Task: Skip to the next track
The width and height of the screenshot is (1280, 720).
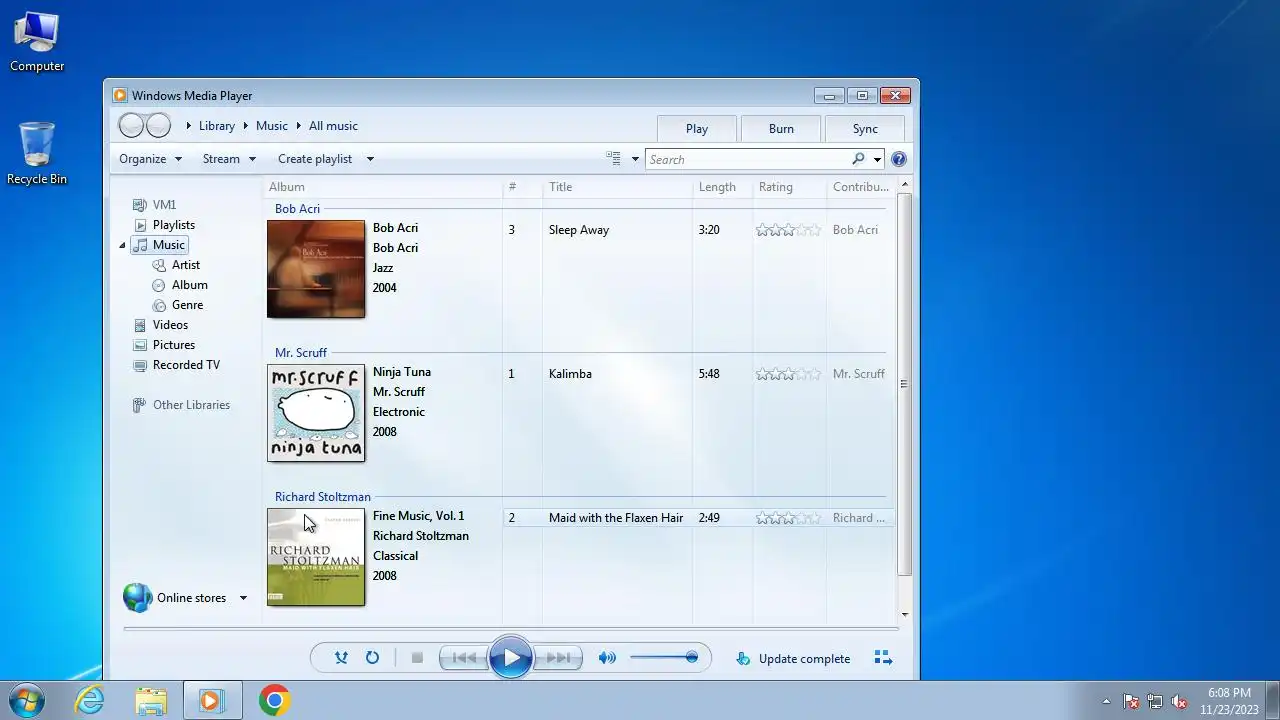Action: click(558, 658)
